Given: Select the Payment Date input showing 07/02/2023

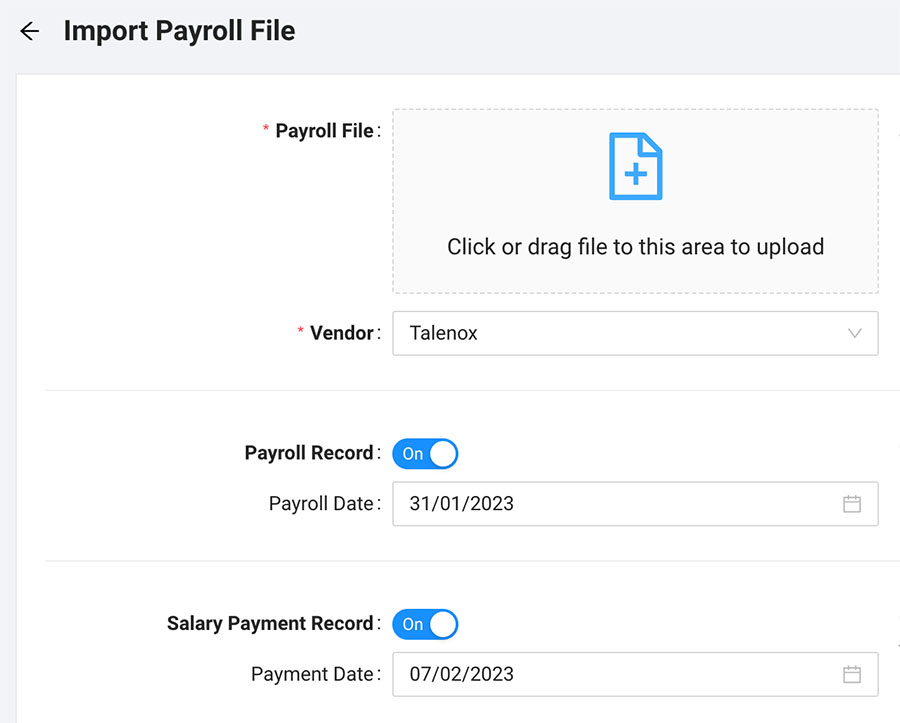Looking at the screenshot, I should coord(600,674).
